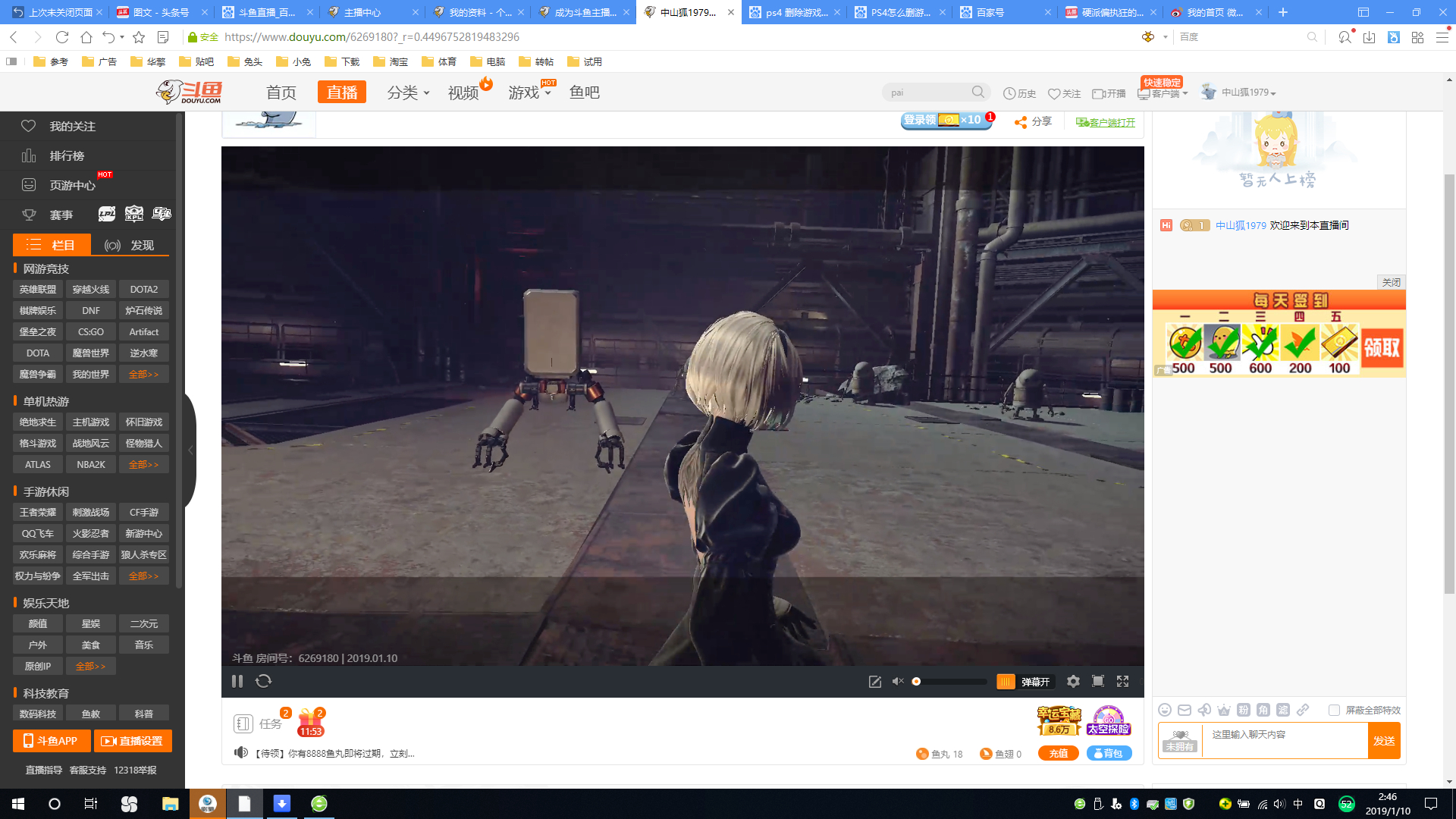Adjust the player volume slider

point(948,681)
